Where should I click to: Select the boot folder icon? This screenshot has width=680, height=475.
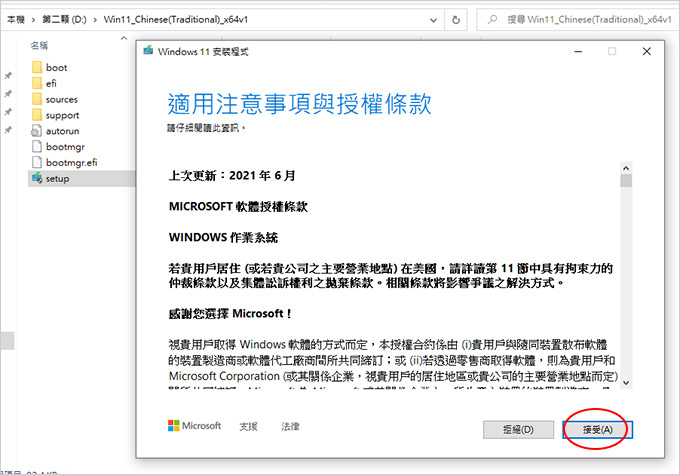pos(37,67)
